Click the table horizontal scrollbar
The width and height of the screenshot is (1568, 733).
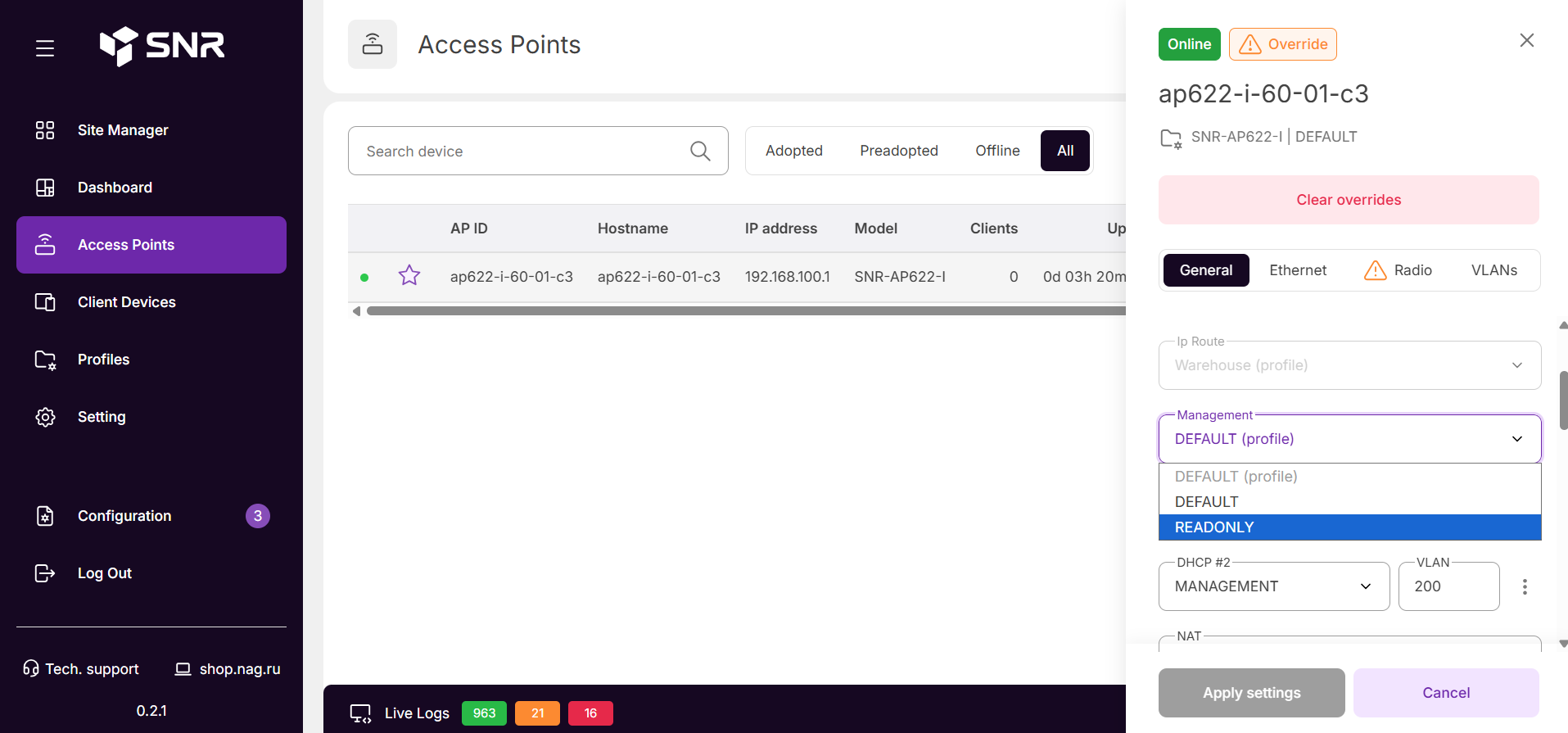pos(746,311)
